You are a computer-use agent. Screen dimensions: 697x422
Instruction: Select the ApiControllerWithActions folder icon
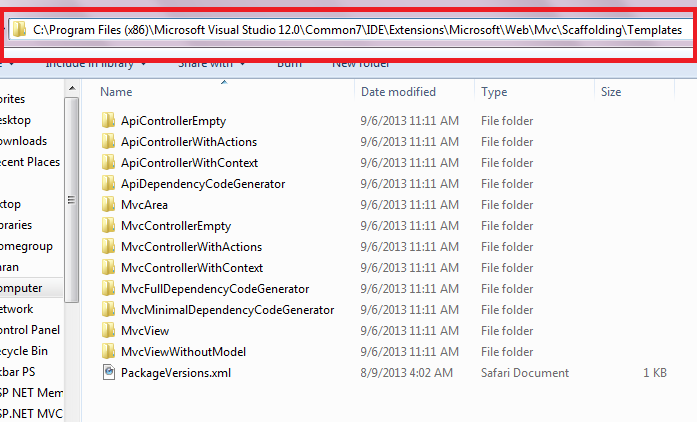point(108,141)
